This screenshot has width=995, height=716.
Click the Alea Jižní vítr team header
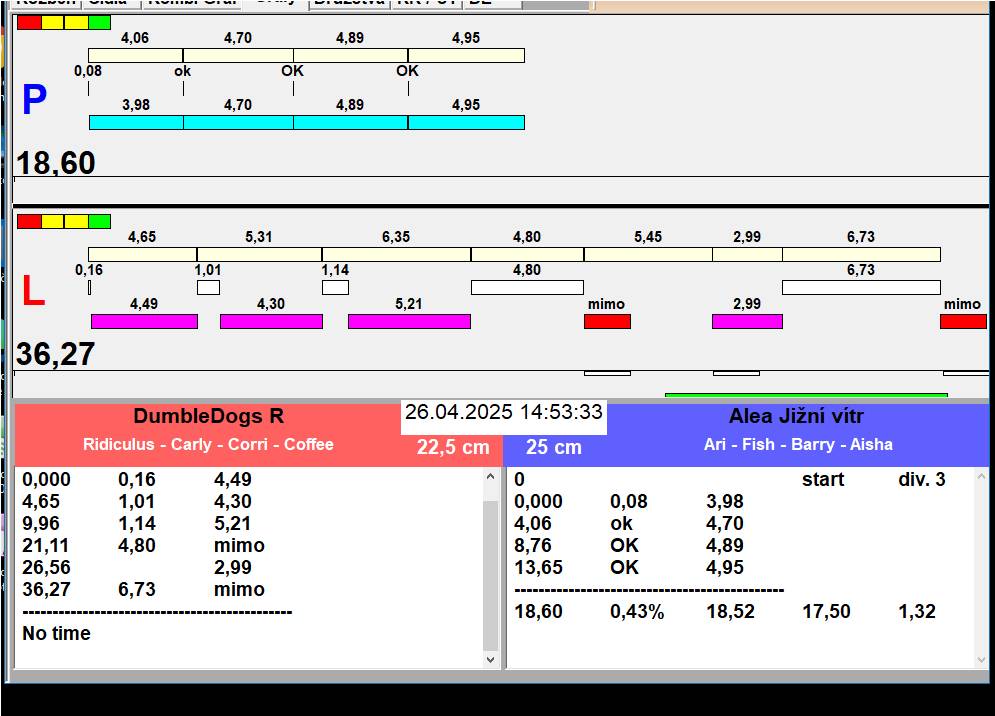tap(796, 417)
